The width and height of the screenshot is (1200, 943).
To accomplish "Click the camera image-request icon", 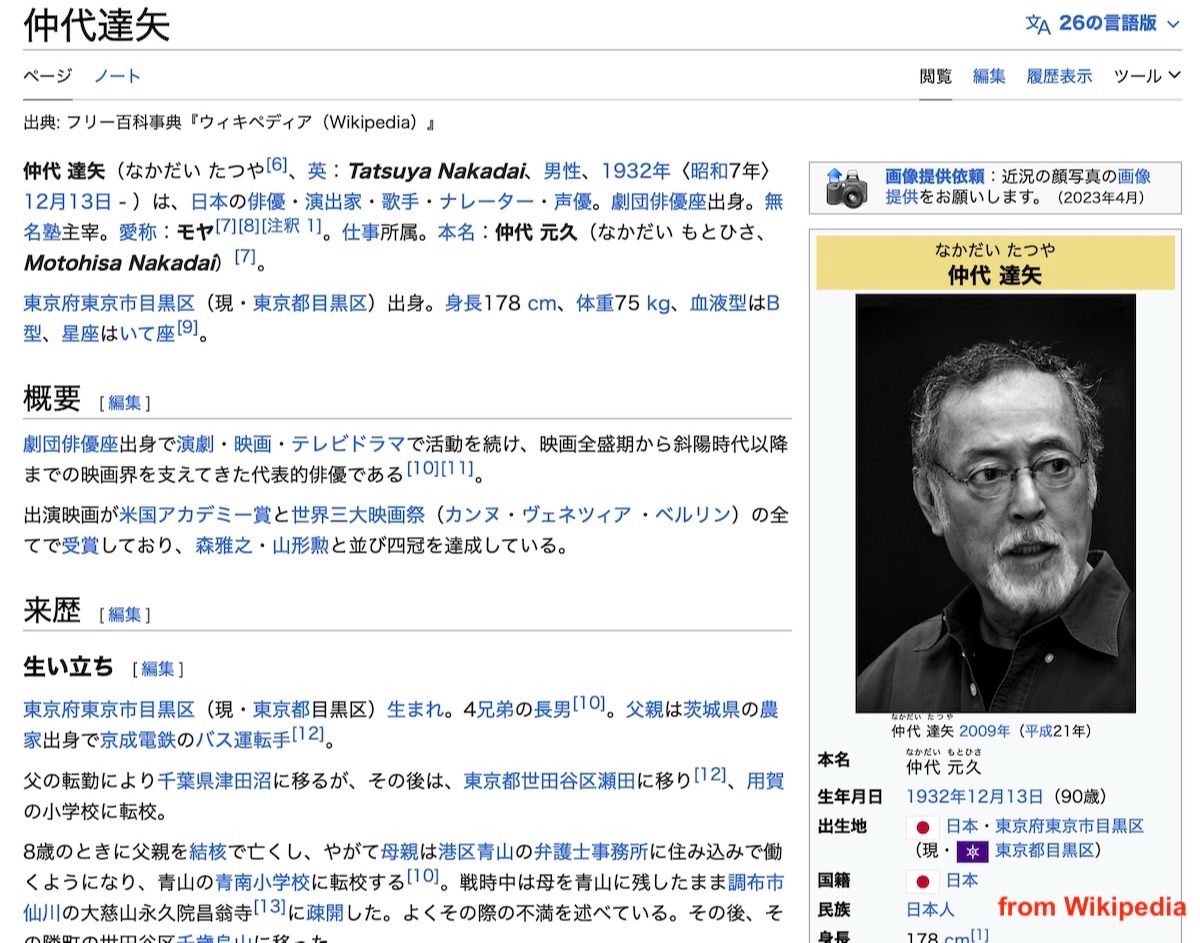I will pyautogui.click(x=846, y=187).
